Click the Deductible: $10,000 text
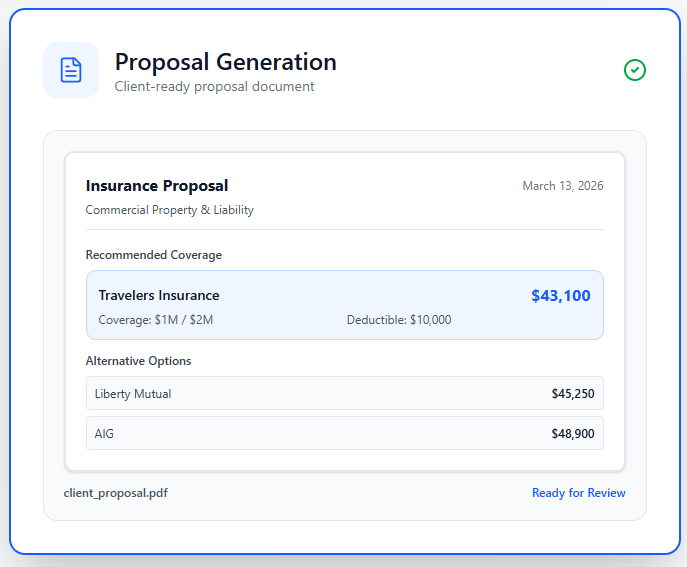This screenshot has width=687, height=567. pyautogui.click(x=399, y=320)
